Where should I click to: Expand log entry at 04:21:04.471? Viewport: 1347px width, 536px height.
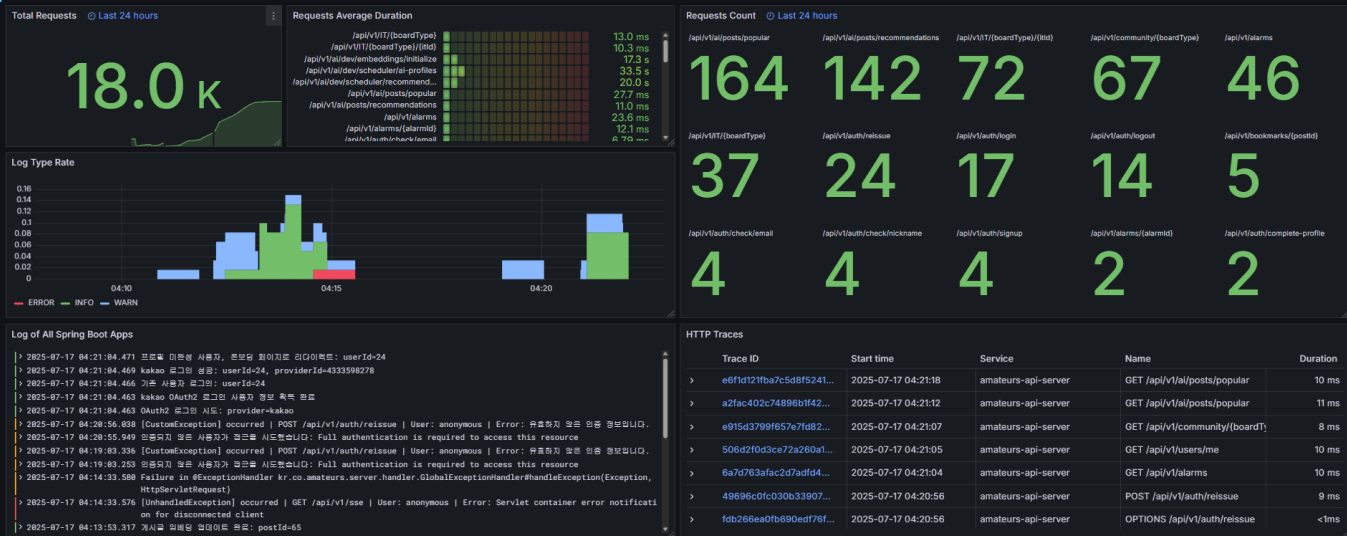coord(19,356)
